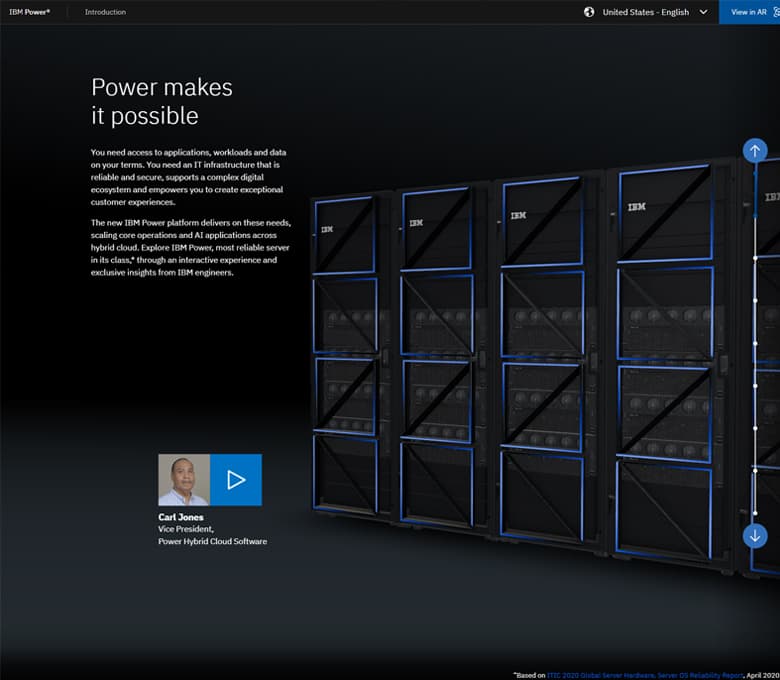Viewport: 780px width, 680px height.
Task: Click the Carl Jones name caption
Action: [x=180, y=517]
